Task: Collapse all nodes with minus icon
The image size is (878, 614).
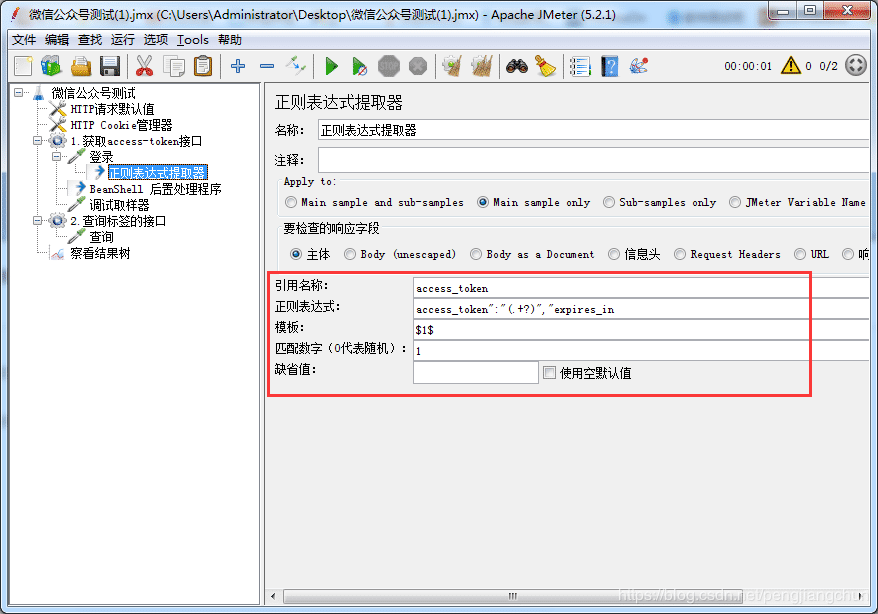Action: [267, 66]
